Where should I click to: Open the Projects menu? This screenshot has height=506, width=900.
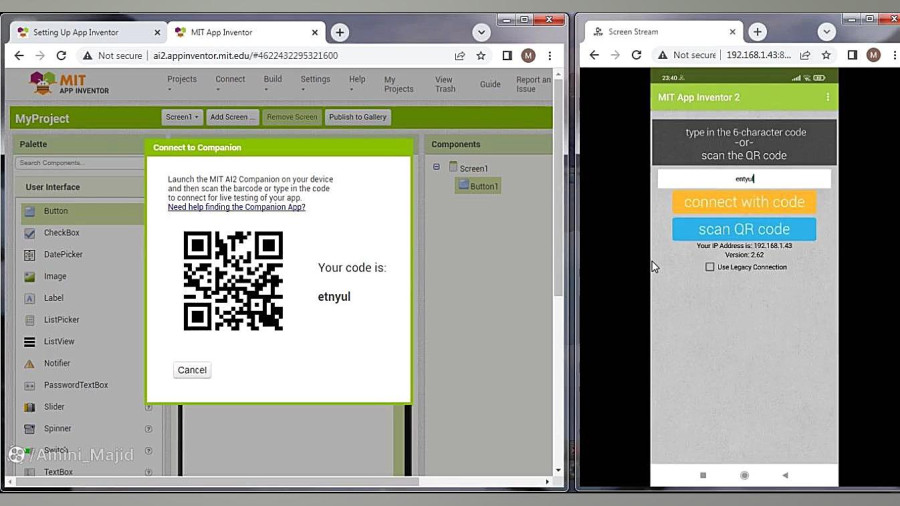[x=181, y=83]
